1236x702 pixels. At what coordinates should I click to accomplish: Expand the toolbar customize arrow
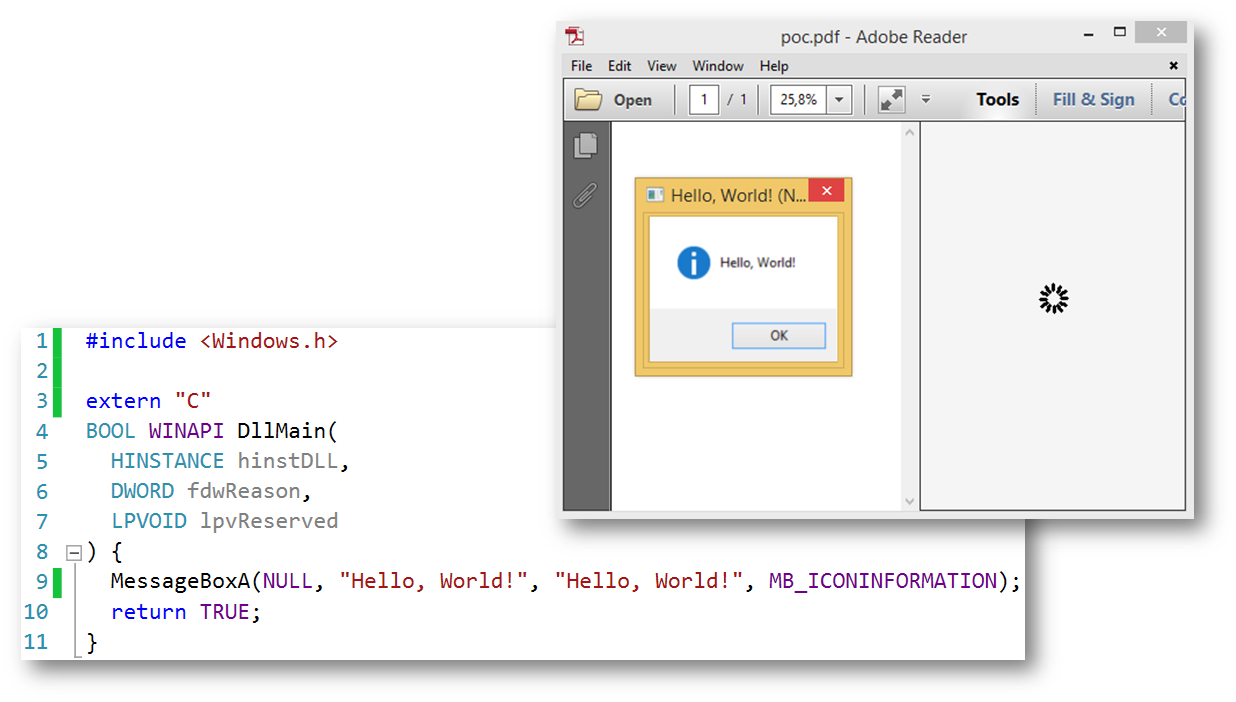tap(926, 99)
